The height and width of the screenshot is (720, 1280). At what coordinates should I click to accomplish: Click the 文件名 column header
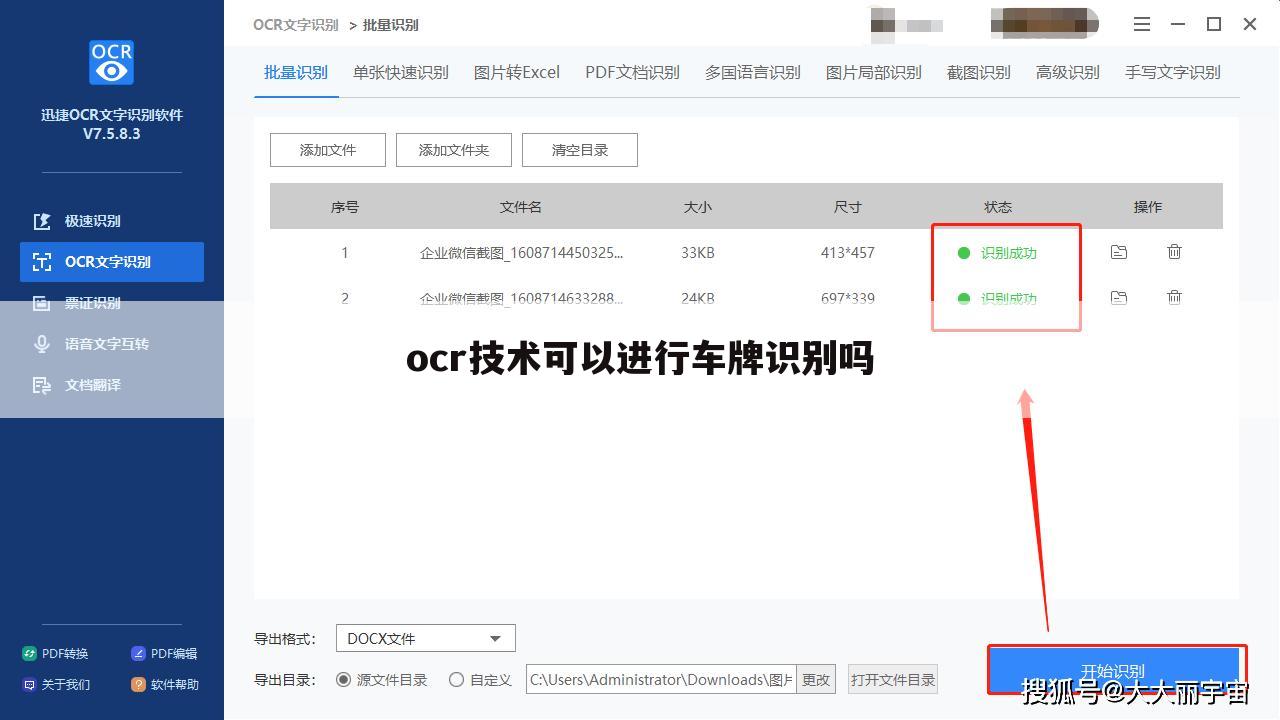coord(521,207)
